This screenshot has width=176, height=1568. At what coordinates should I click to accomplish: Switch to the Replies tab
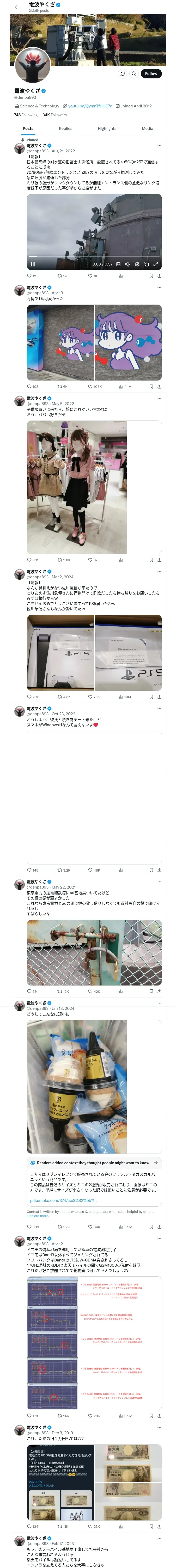click(65, 128)
